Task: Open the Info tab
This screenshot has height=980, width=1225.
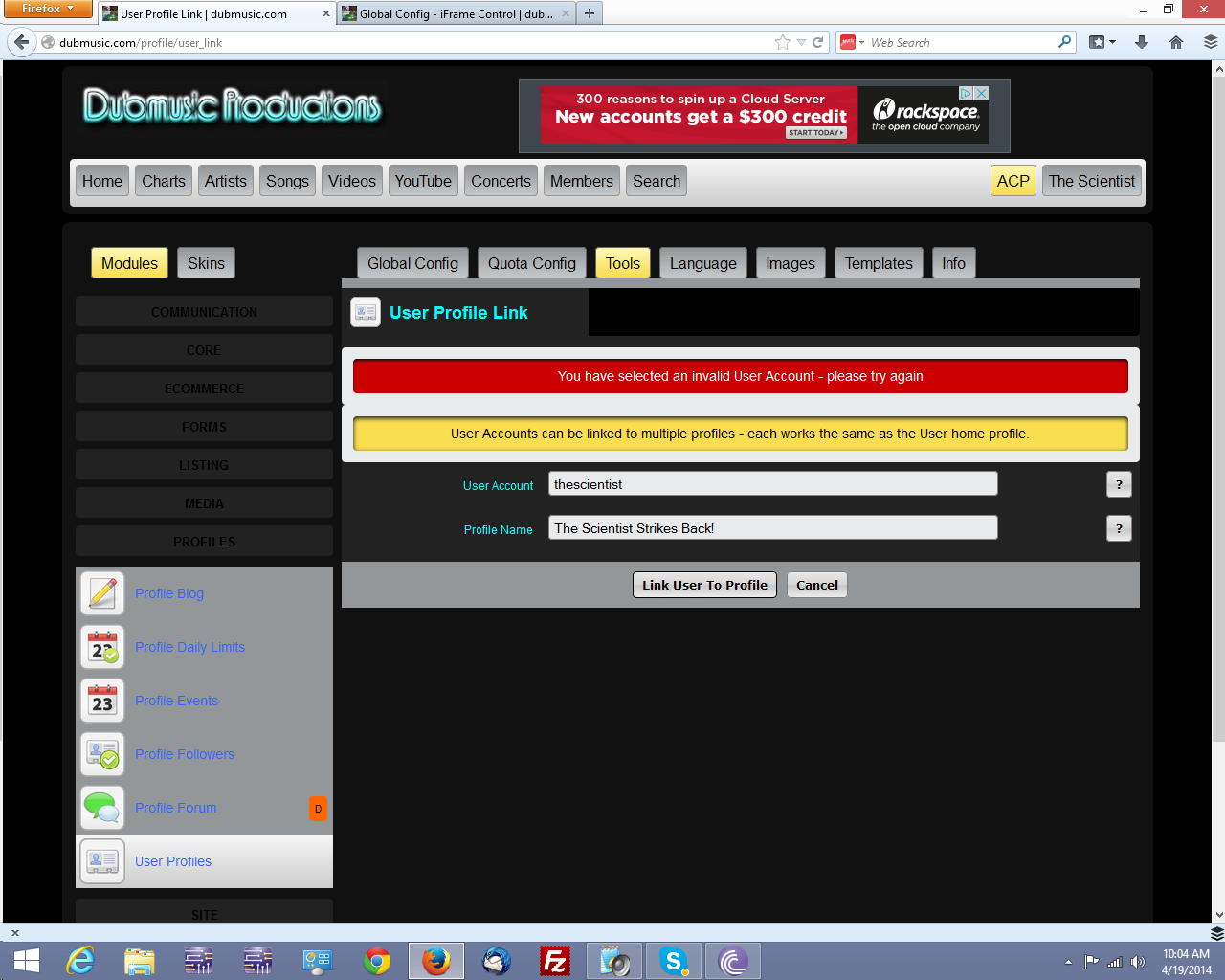Action: [x=954, y=263]
